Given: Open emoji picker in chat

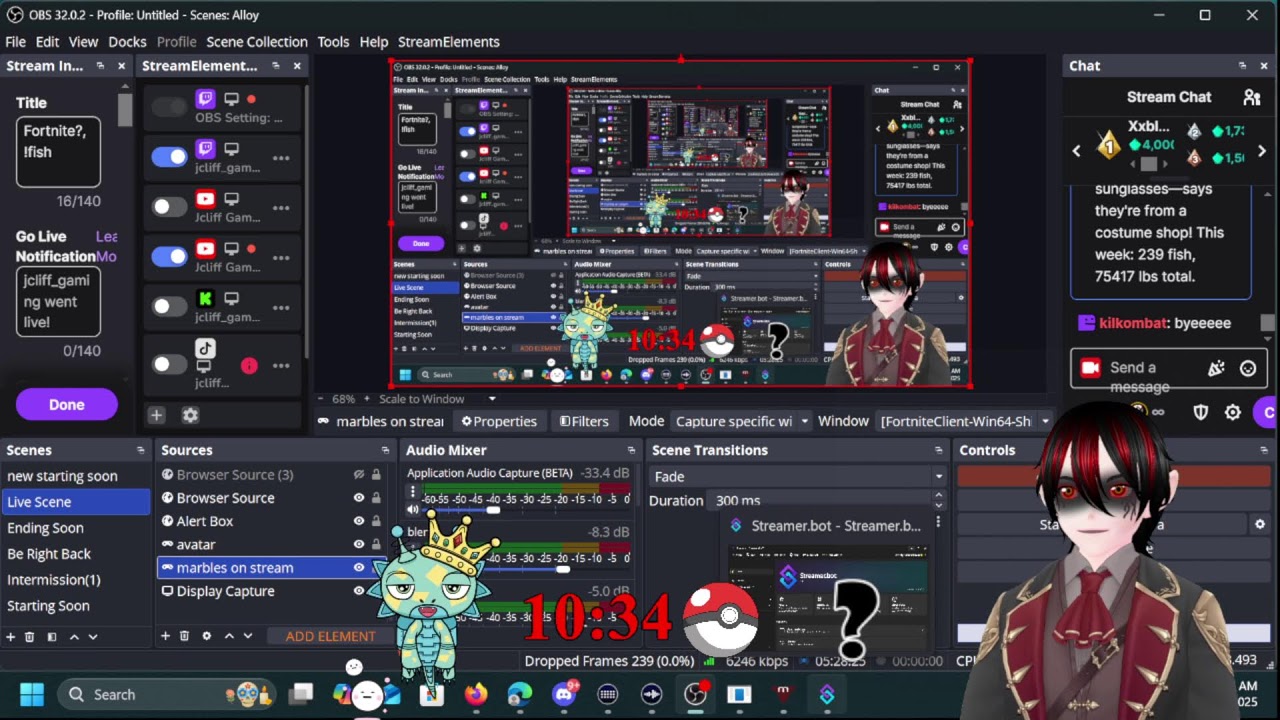Looking at the screenshot, I should pyautogui.click(x=1248, y=368).
